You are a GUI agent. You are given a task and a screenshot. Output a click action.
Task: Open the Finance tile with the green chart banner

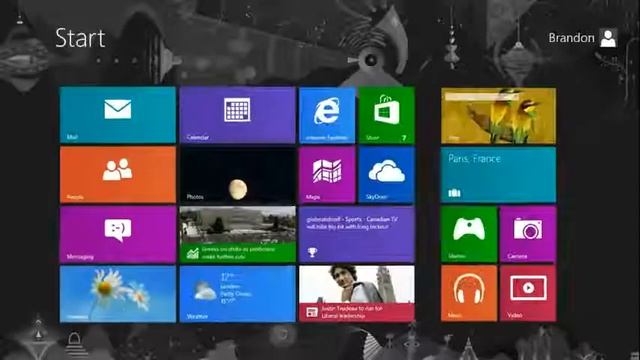(x=238, y=234)
